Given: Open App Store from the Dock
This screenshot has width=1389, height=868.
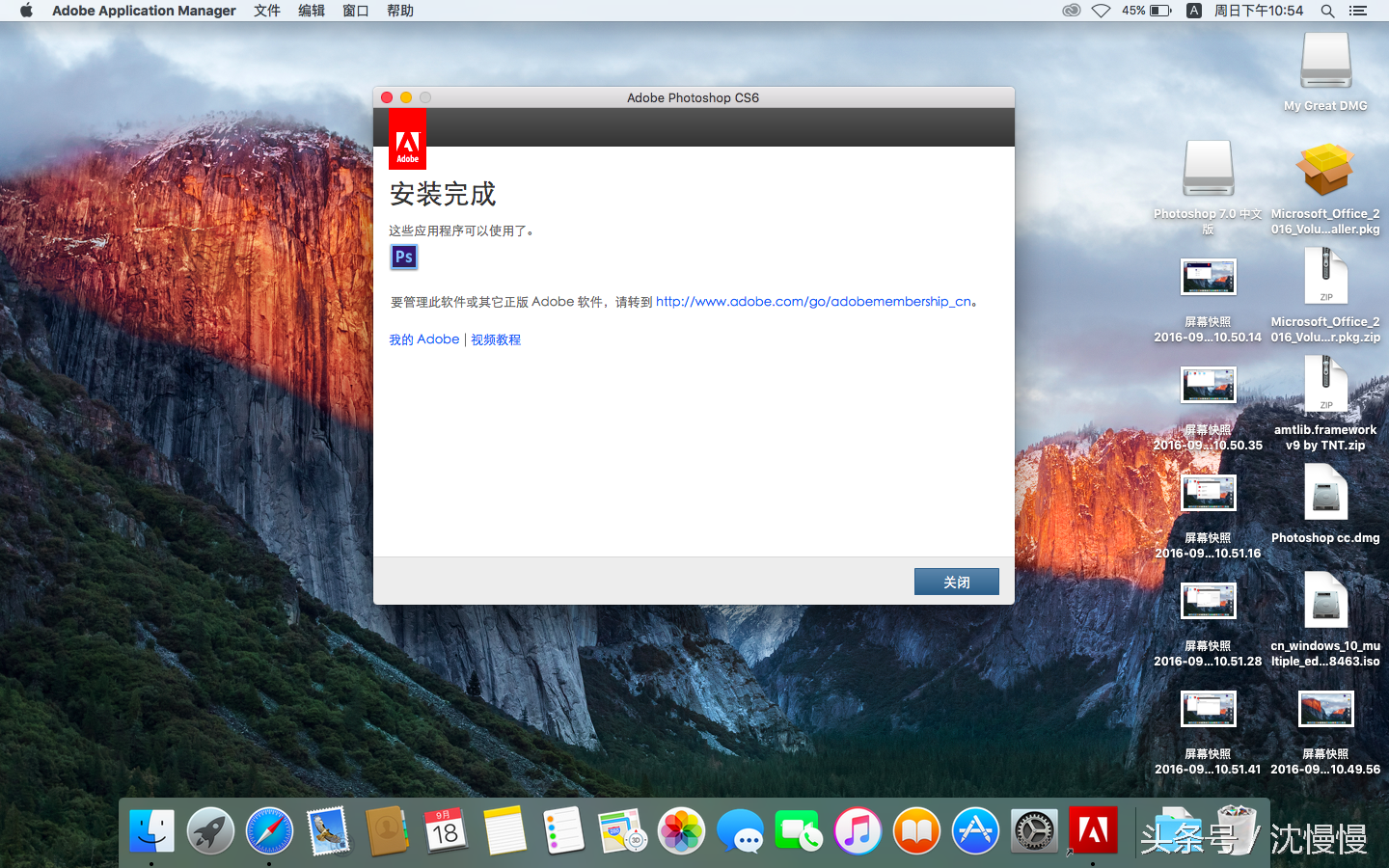Looking at the screenshot, I should coord(975,830).
